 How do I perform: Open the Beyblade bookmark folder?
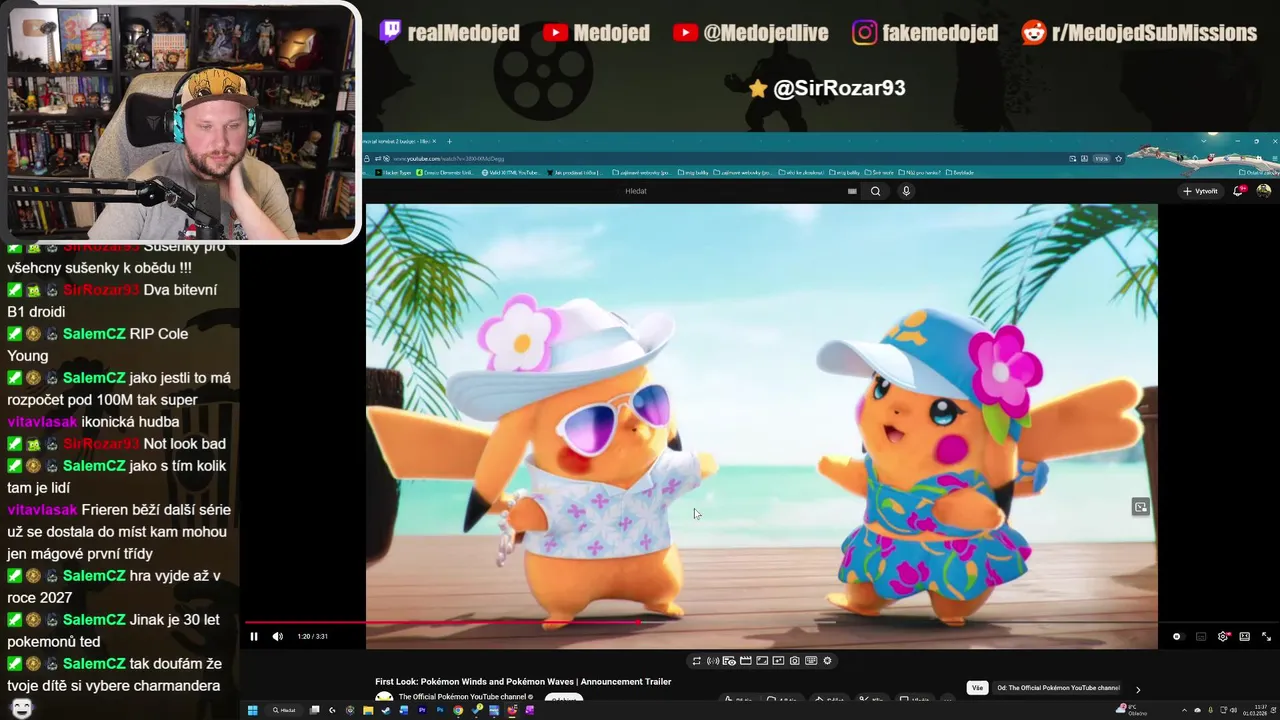961,173
